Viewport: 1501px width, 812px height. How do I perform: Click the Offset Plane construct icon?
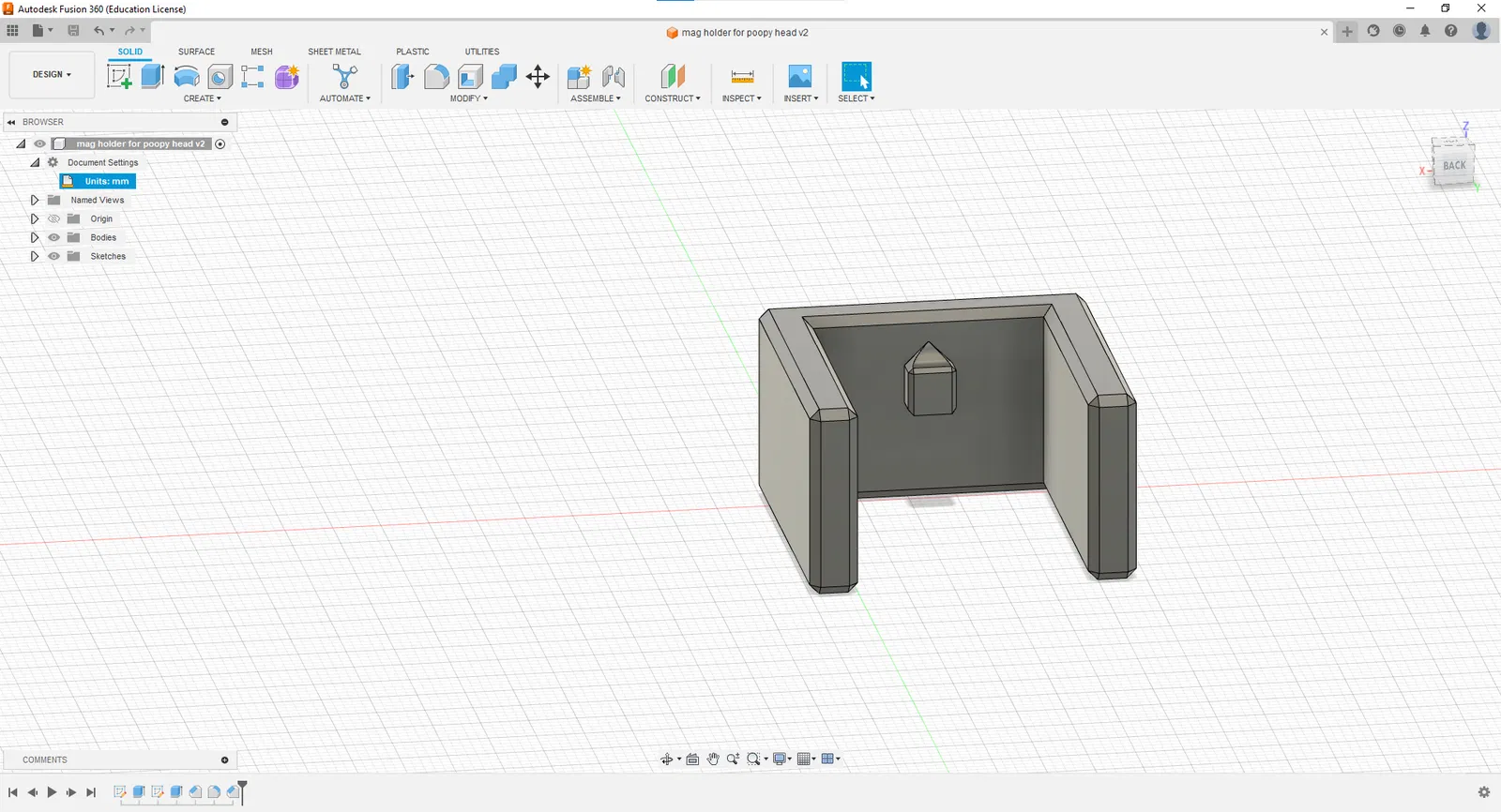click(x=673, y=76)
